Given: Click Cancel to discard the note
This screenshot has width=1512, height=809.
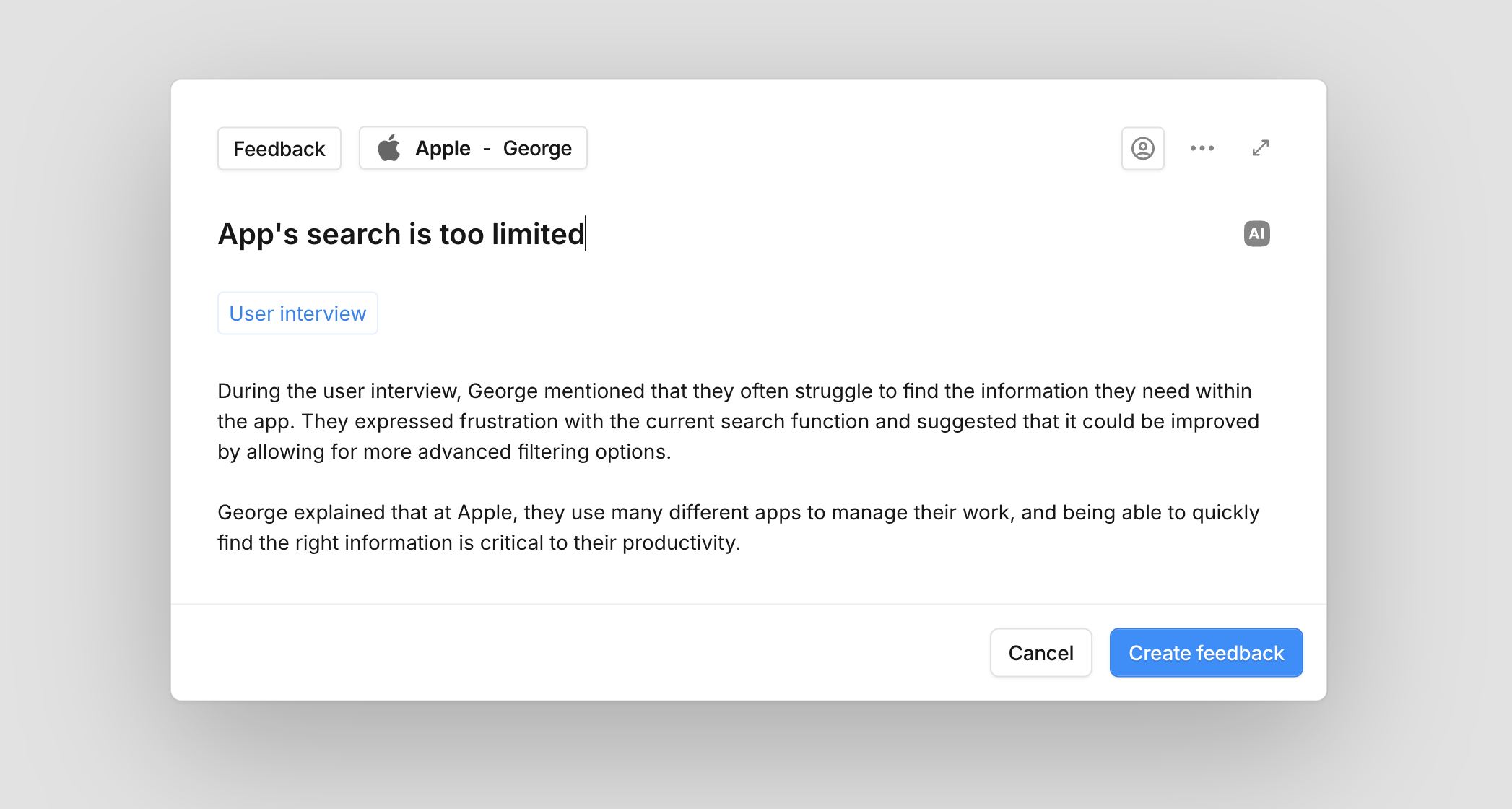Looking at the screenshot, I should click(1040, 652).
